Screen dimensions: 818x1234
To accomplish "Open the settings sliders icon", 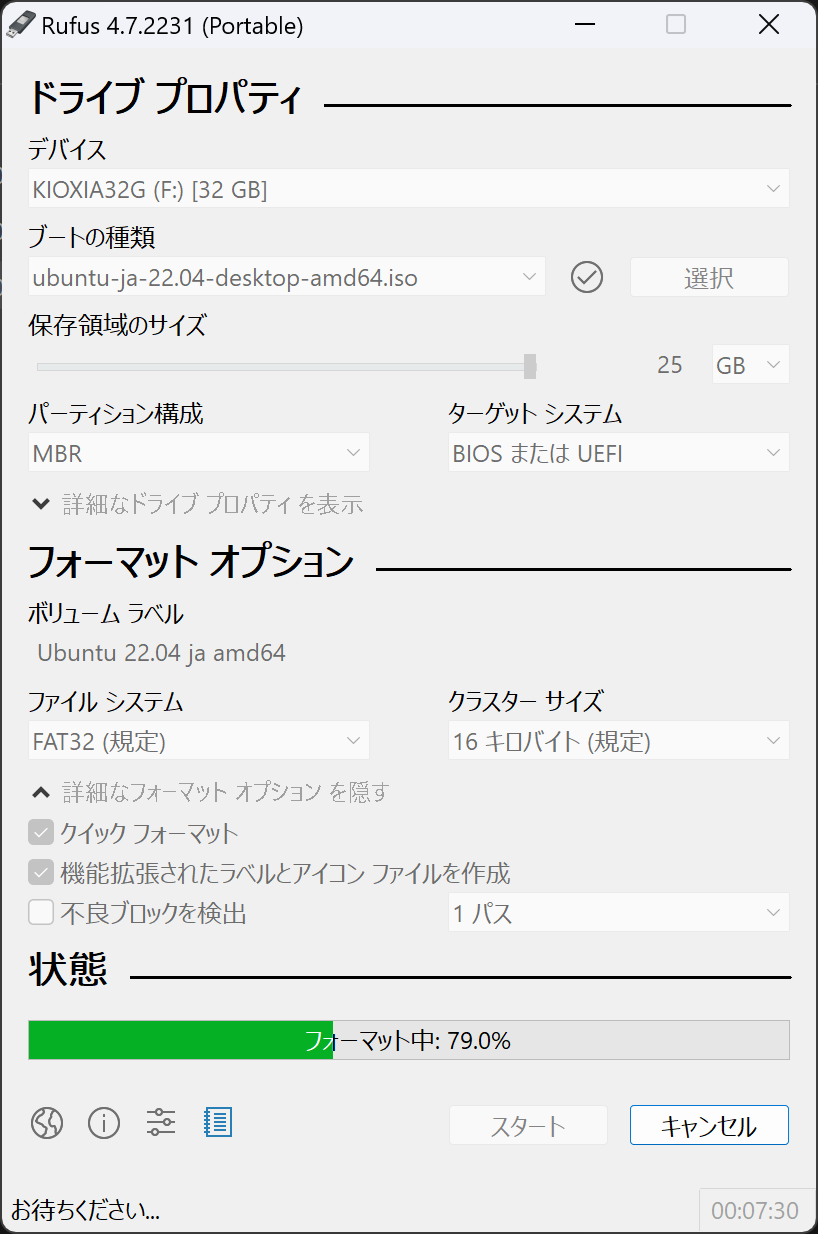I will 161,1123.
